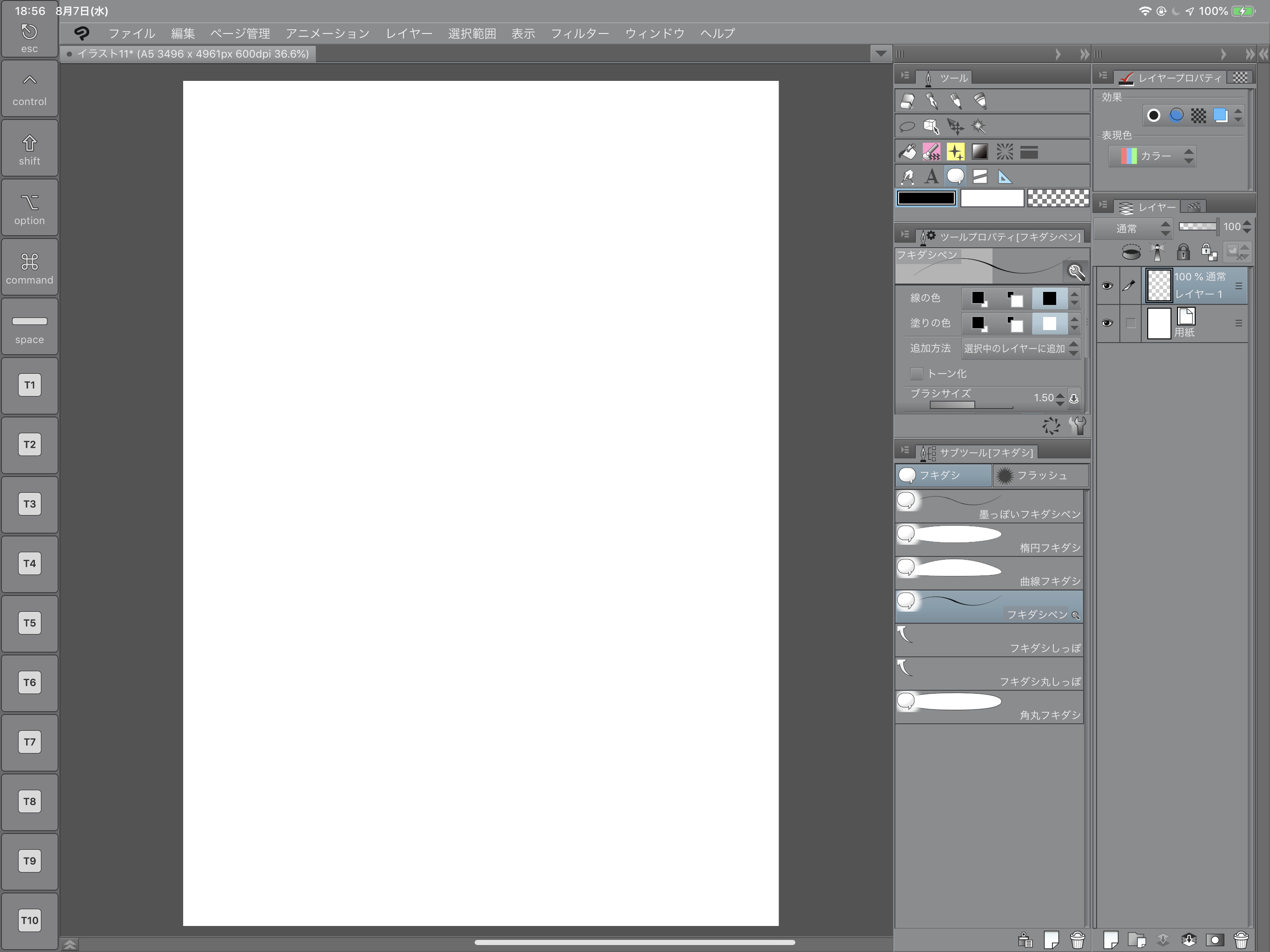Choose the フキダシしっぽ sub tool
The image size is (1270, 952).
click(989, 640)
